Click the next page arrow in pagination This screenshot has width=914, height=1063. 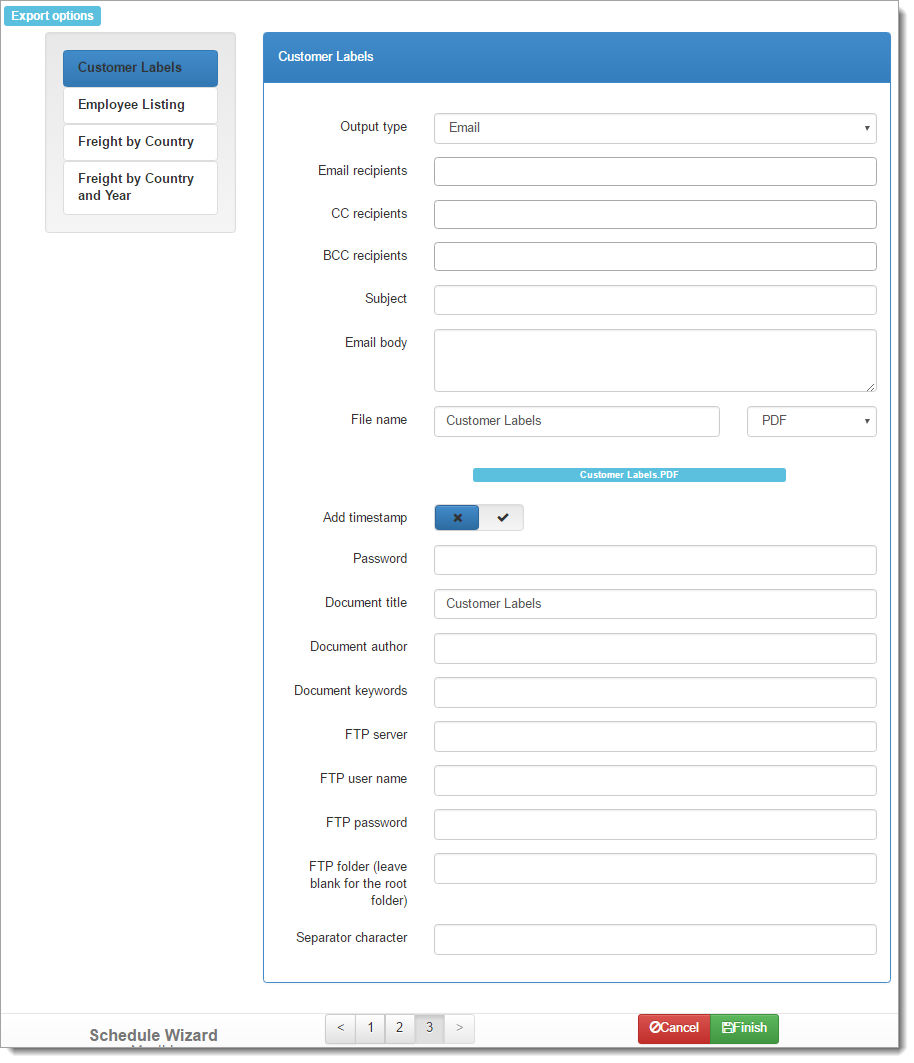click(x=460, y=1028)
